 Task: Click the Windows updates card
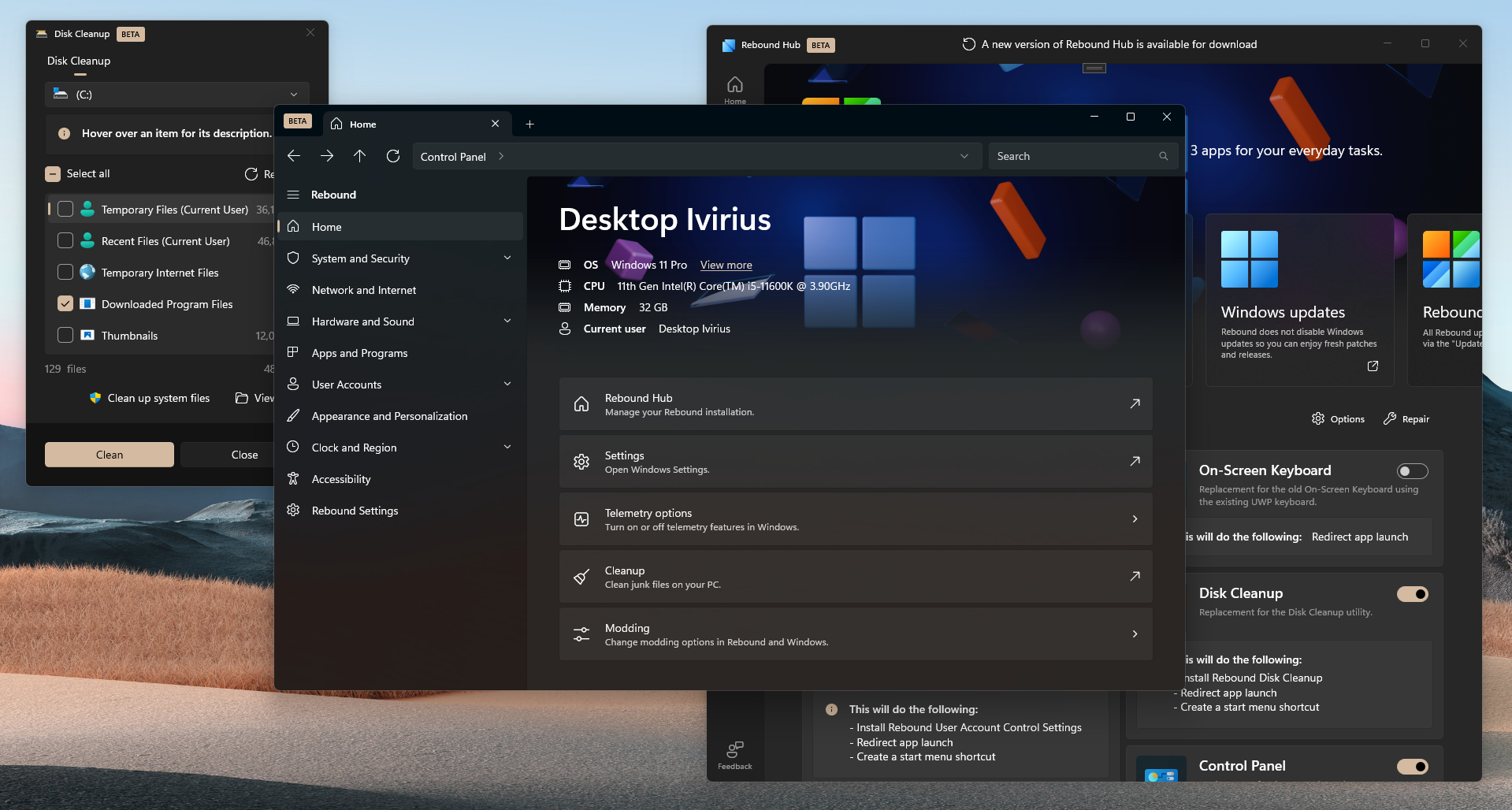click(x=1299, y=300)
